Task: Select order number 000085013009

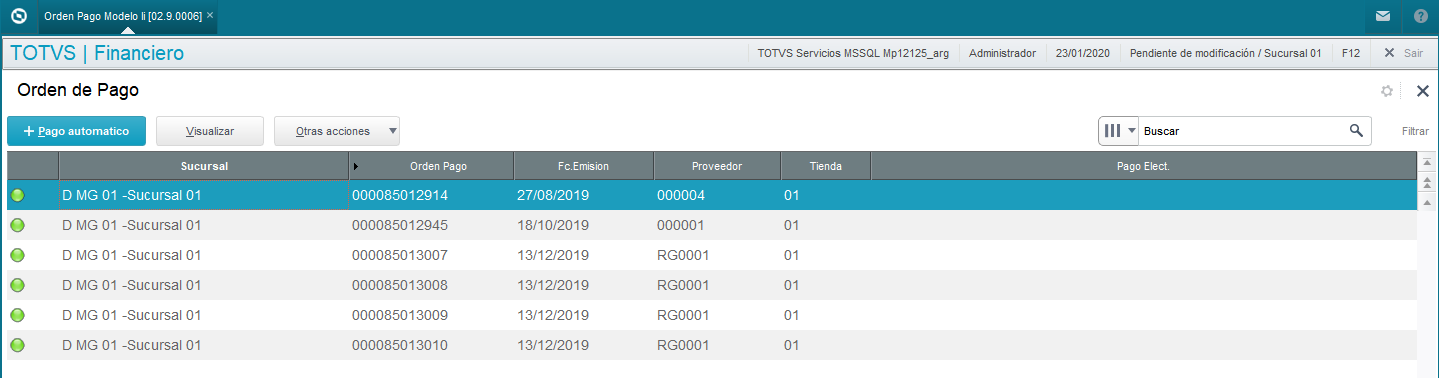Action: click(x=400, y=315)
